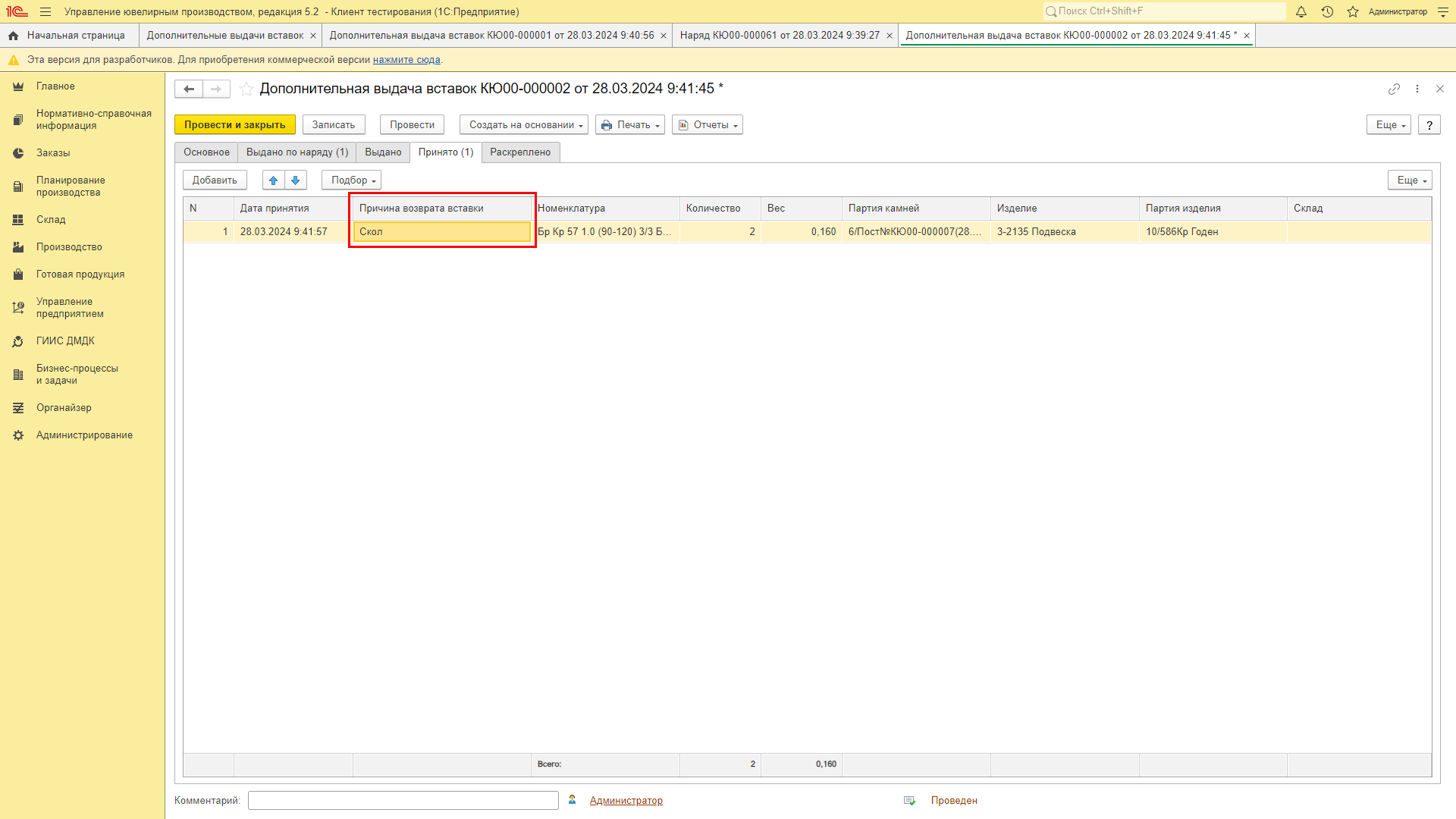Viewport: 1456px width, 819px height.
Task: Click the Планирование производства sidebar icon
Action: (x=18, y=187)
